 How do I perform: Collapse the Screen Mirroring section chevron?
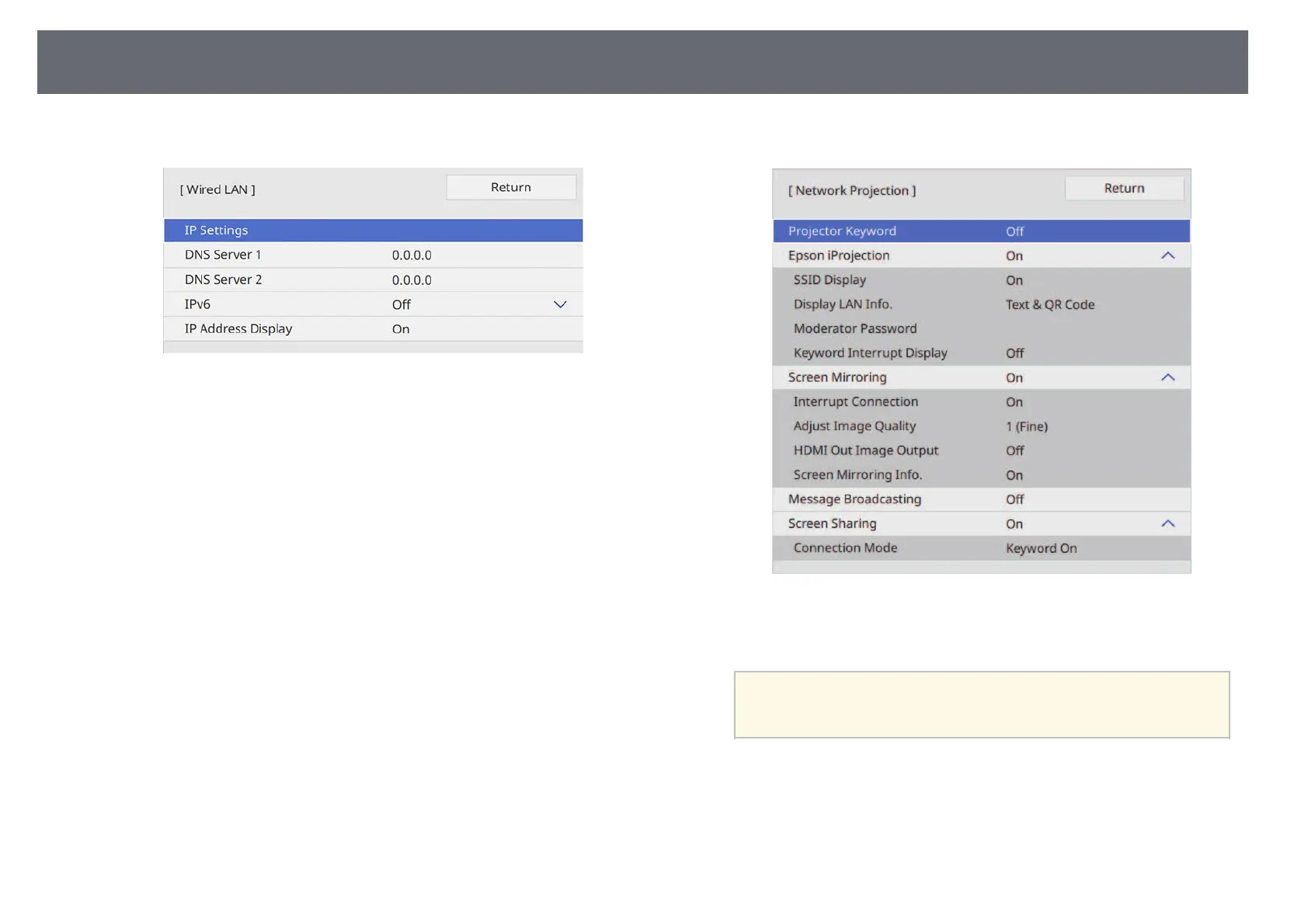(x=1167, y=377)
